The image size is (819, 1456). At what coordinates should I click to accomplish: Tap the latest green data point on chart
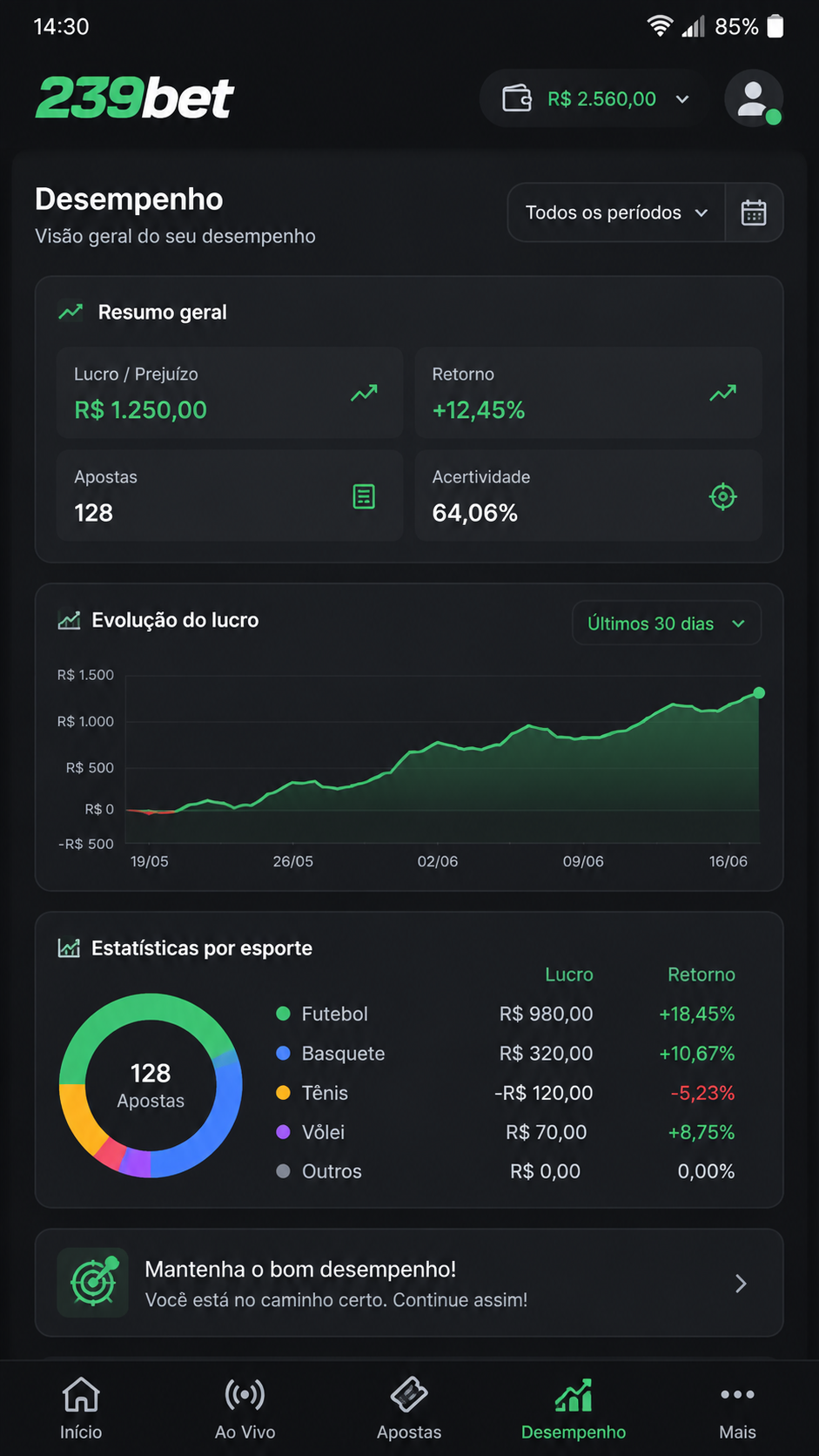(759, 693)
